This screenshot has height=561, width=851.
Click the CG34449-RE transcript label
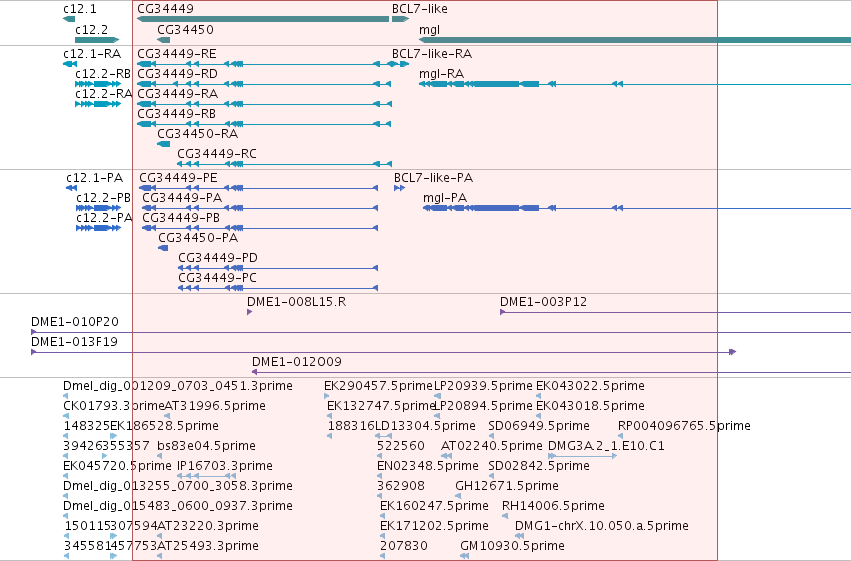(x=177, y=54)
